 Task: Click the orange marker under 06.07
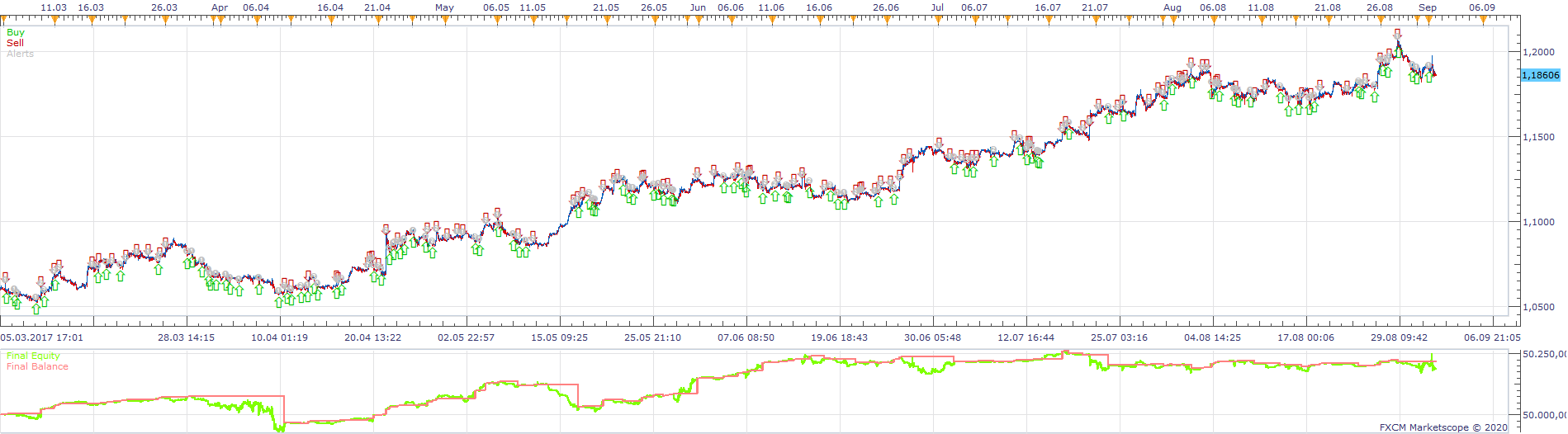974,20
